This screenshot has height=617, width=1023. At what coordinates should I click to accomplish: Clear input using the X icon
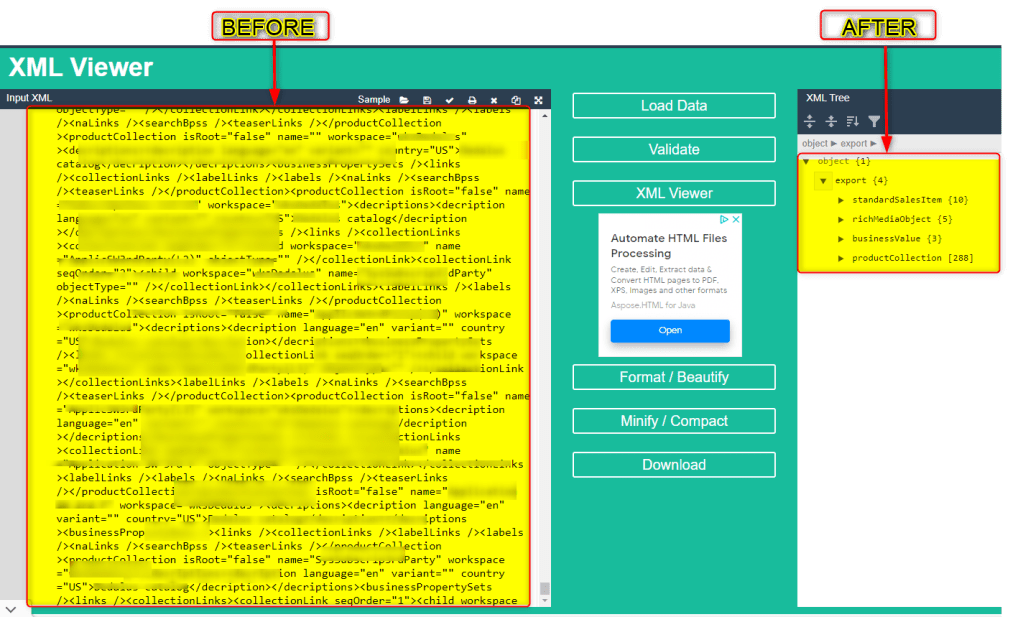tap(494, 100)
